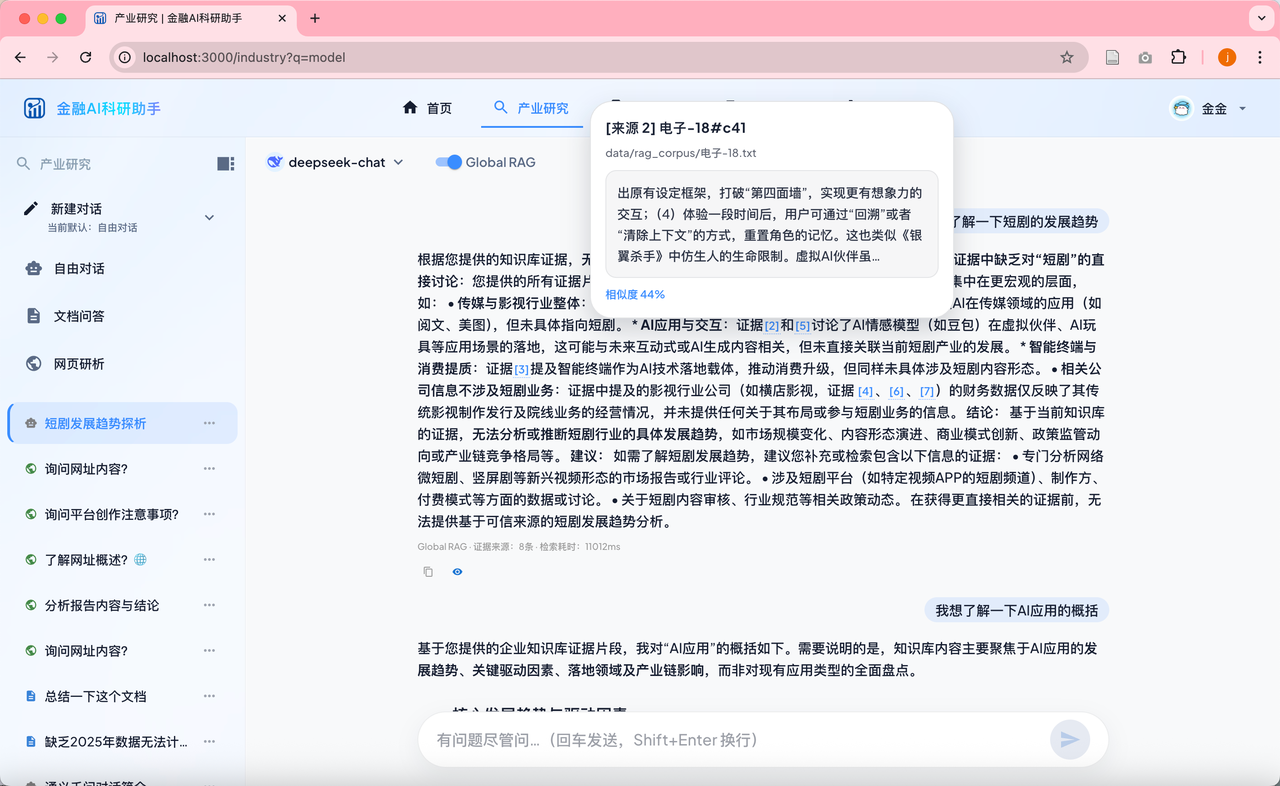This screenshot has height=786, width=1280.
Task: Reload the page with the refresh button
Action: coord(86,57)
